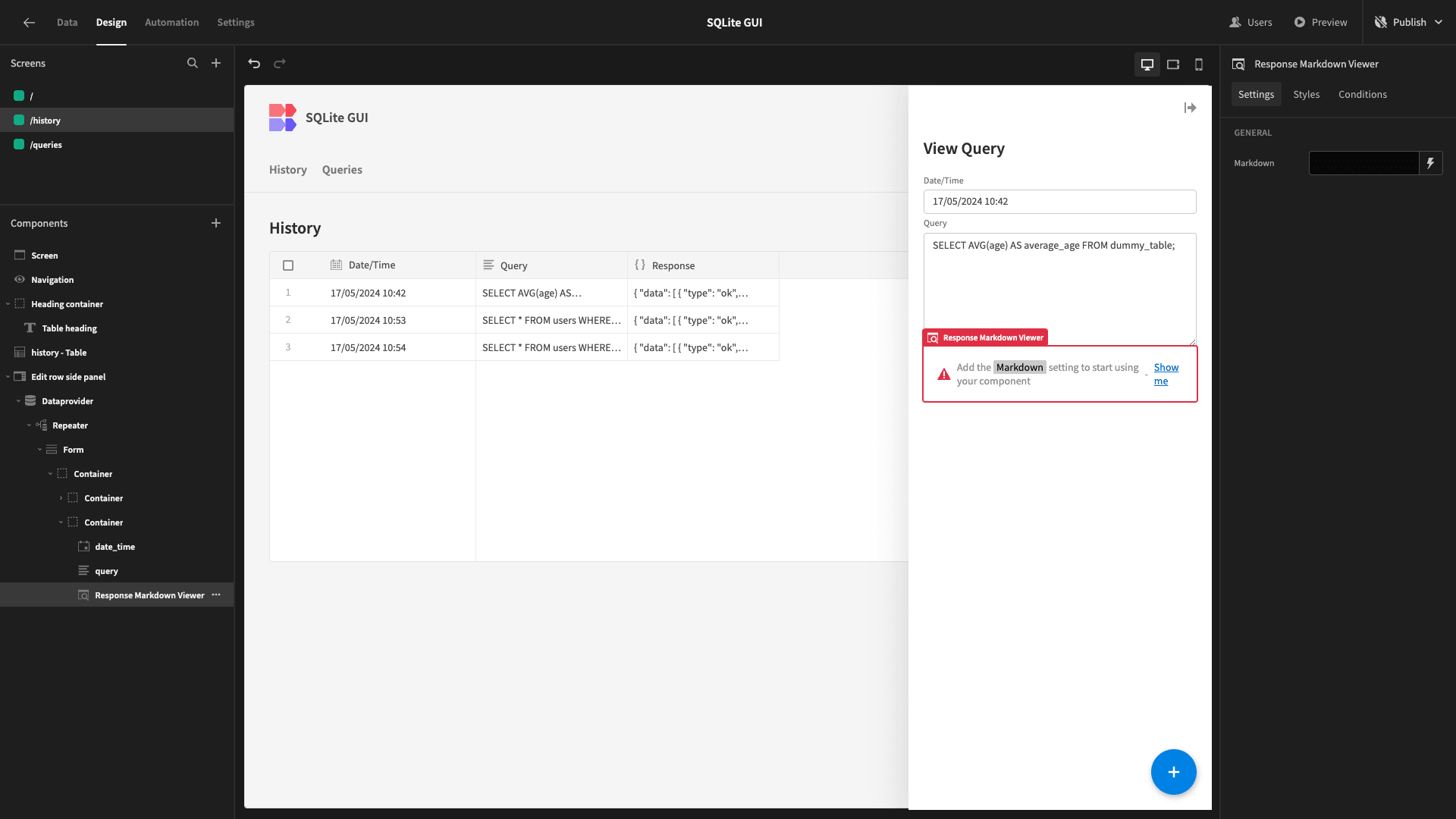Click the Date/Time field showing 17/05/2024 10:42
The height and width of the screenshot is (819, 1456).
tap(1059, 202)
